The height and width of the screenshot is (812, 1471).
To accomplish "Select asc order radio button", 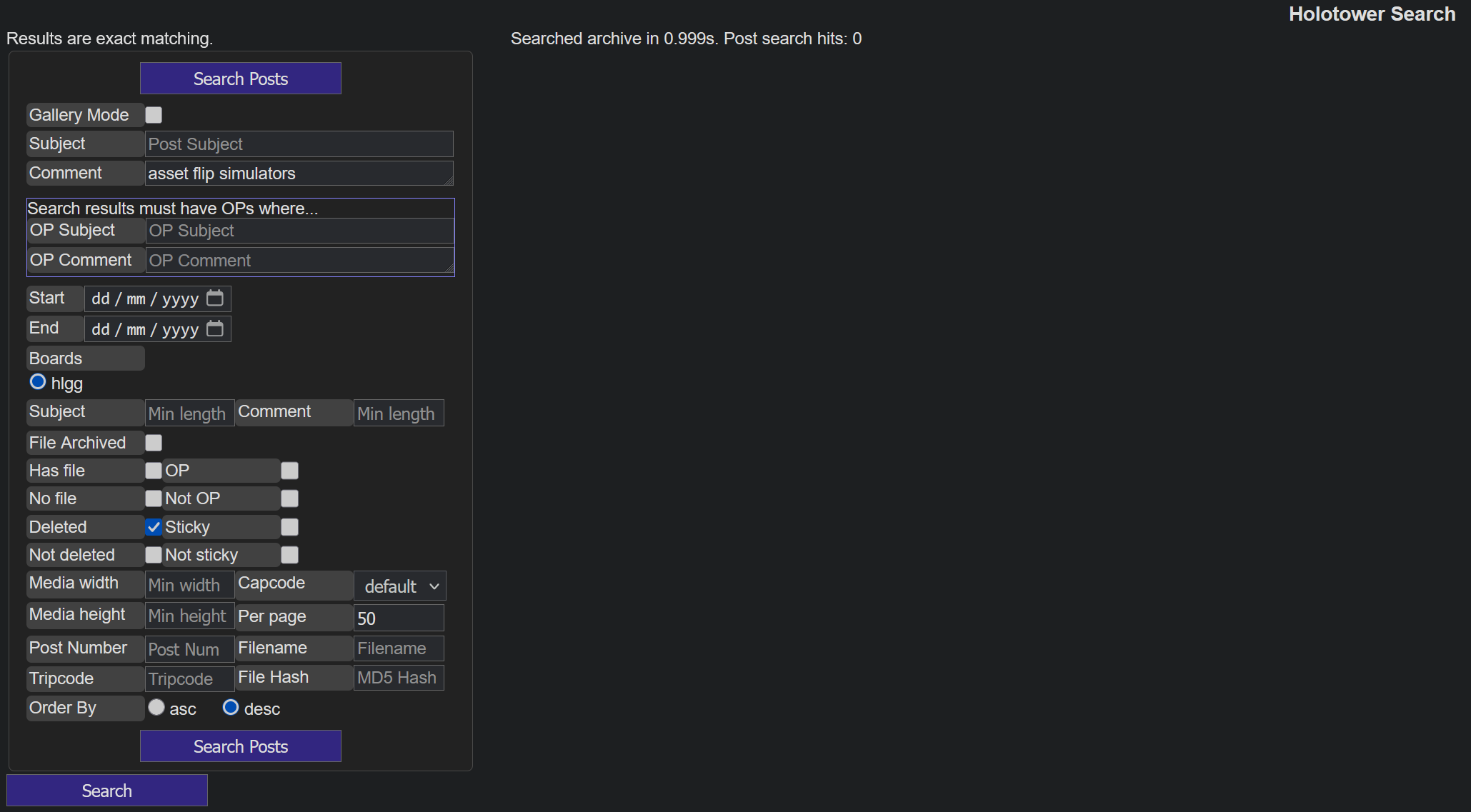I will [156, 707].
